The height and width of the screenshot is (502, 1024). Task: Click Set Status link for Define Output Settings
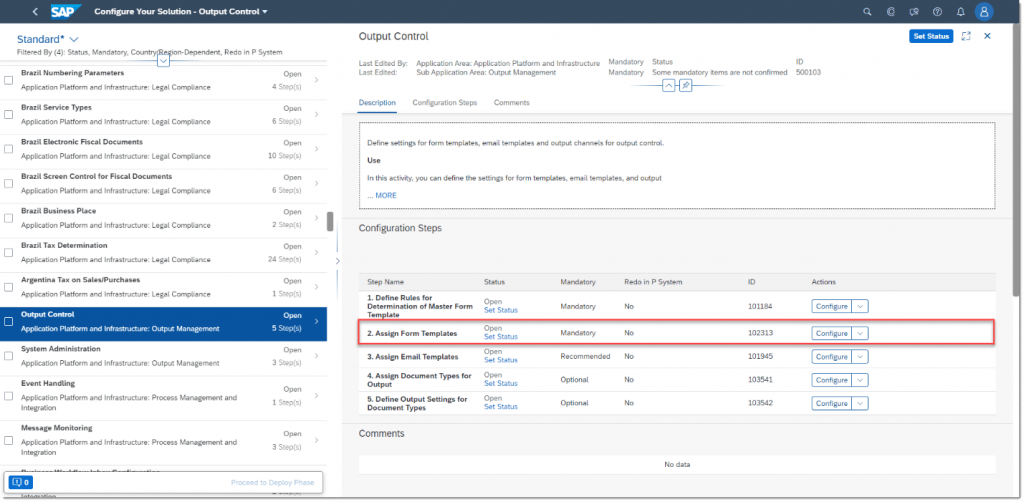pos(500,407)
